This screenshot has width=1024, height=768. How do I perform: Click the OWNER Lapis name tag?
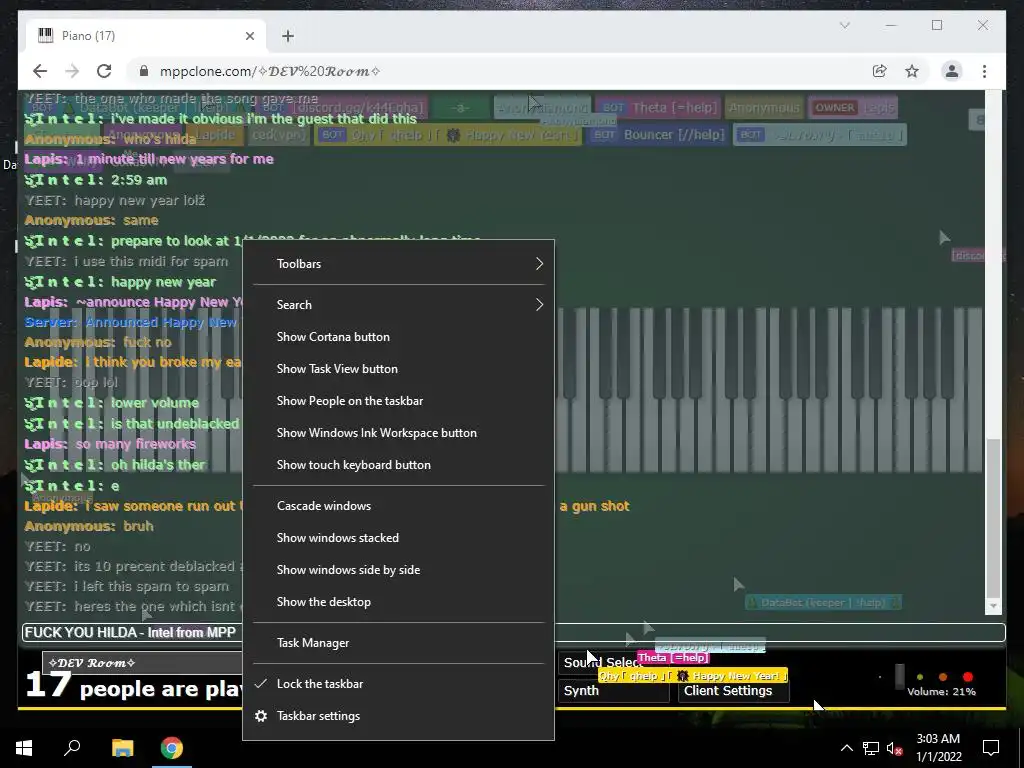click(x=853, y=108)
